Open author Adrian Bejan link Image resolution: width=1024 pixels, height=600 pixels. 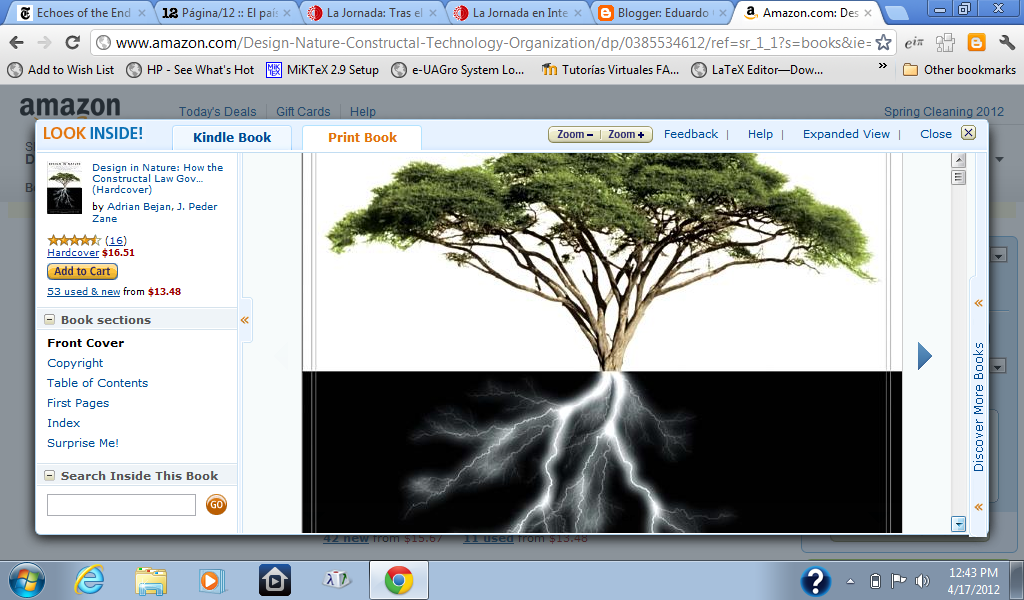(x=138, y=206)
